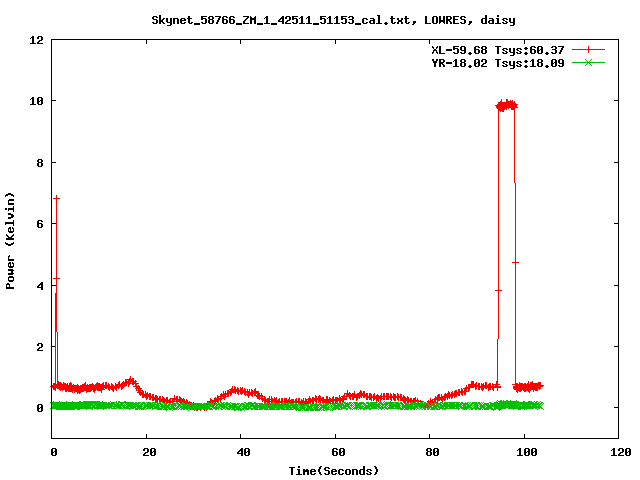Viewport: 640px width, 480px height.
Task: Click the x-axis tick label 20
Action: tap(149, 452)
